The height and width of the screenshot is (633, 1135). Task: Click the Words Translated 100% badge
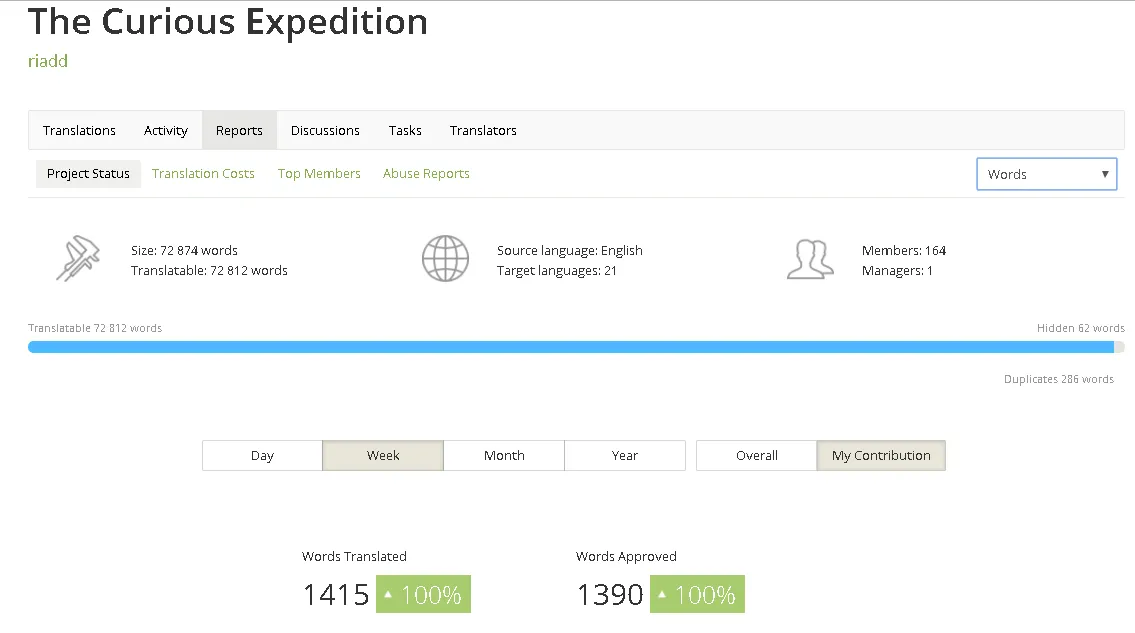click(423, 594)
